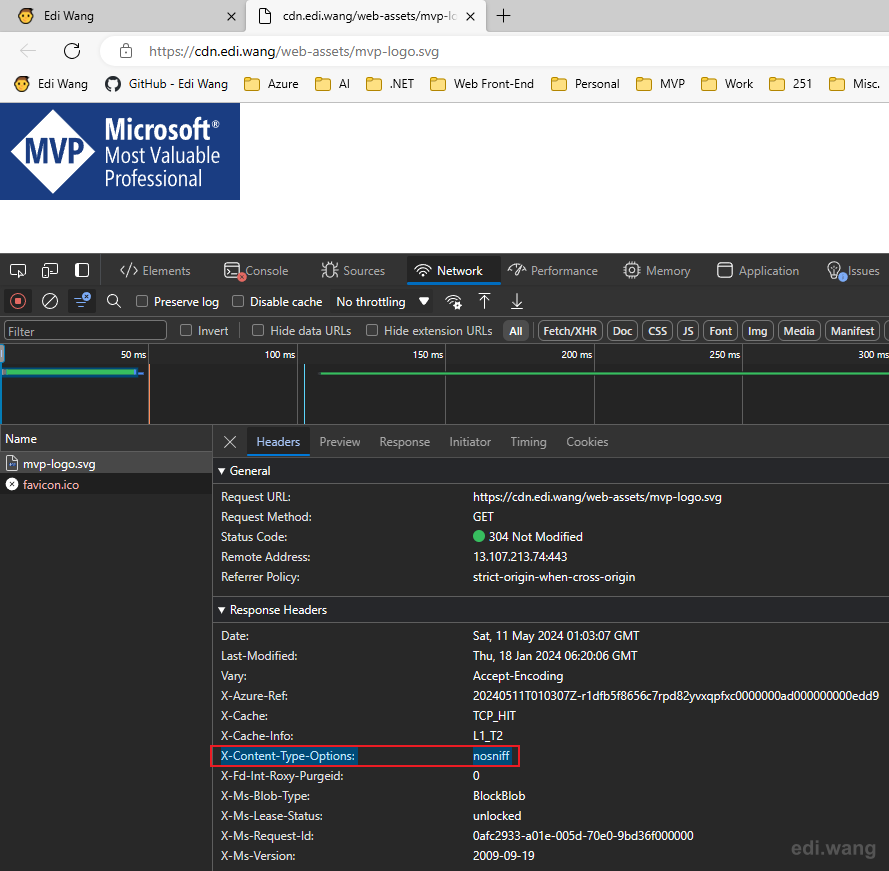Open the Application panel
Viewport: 889px width, 871px height.
[x=758, y=270]
